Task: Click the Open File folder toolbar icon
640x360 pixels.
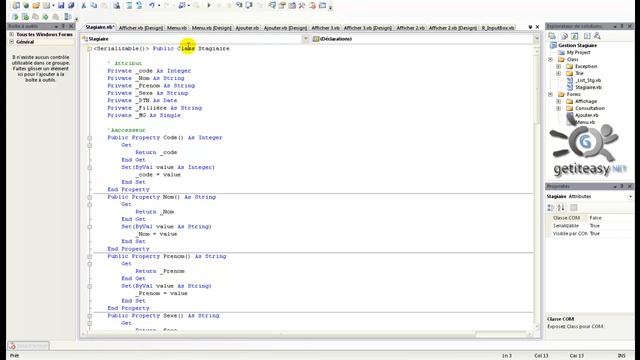Action: (36, 5)
